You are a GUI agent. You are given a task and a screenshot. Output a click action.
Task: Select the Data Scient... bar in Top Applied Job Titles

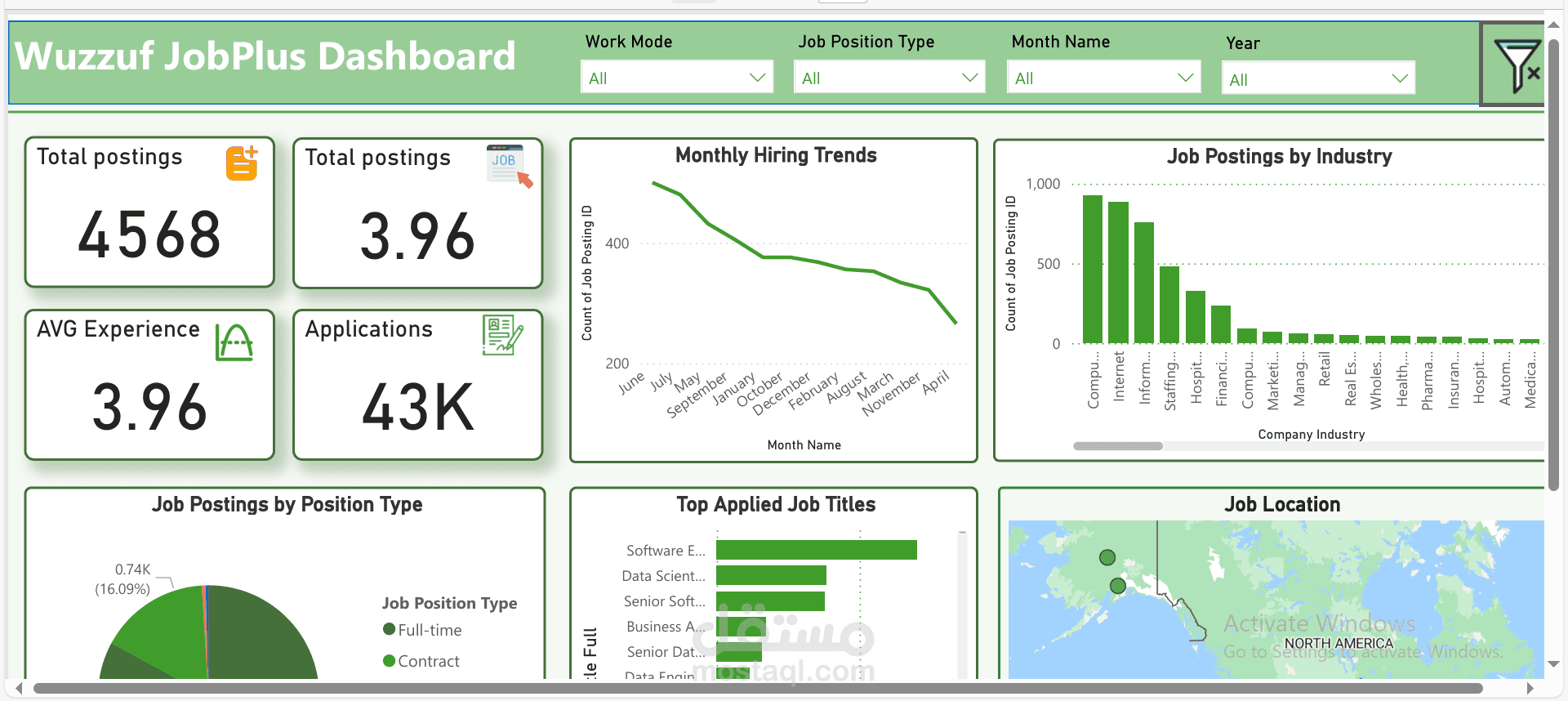click(771, 575)
